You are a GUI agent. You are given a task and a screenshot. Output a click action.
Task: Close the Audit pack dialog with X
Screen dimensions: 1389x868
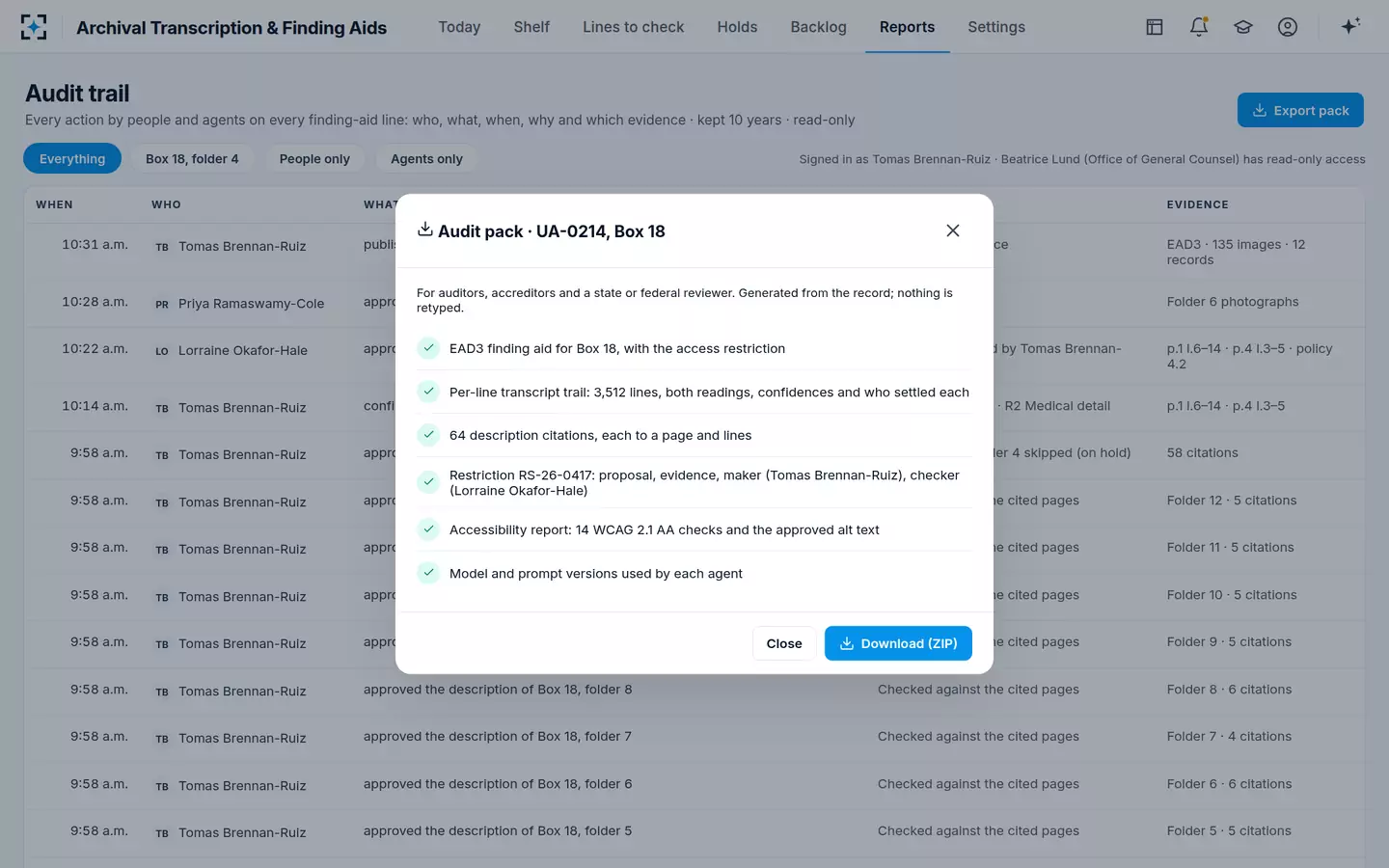[953, 231]
